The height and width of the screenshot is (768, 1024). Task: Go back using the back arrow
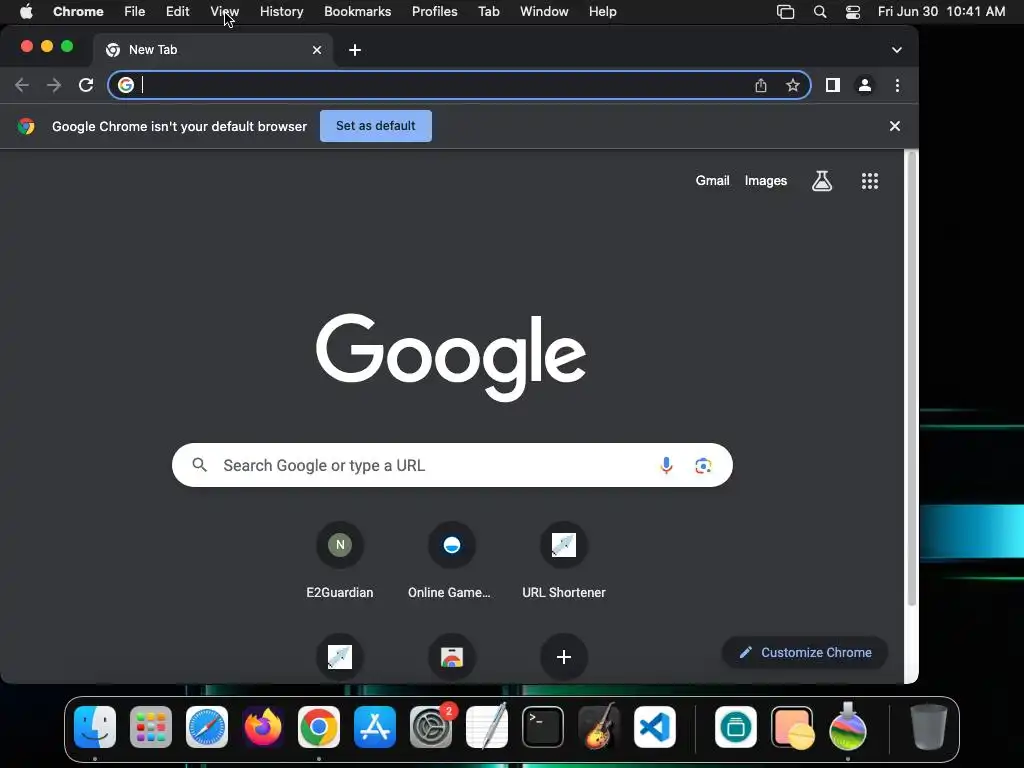[22, 86]
